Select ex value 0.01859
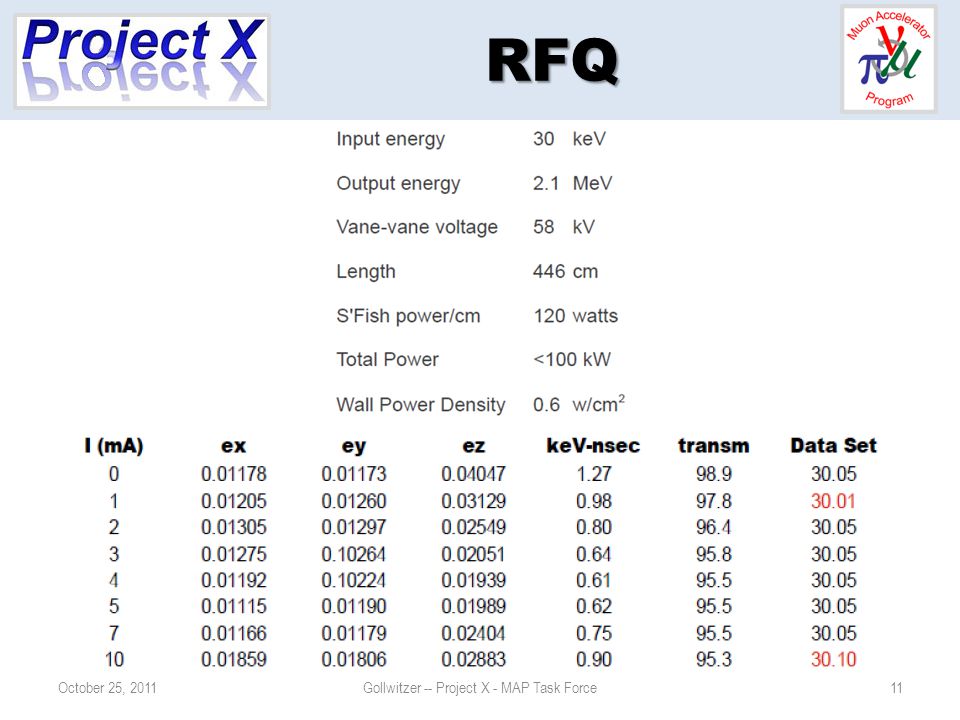The width and height of the screenshot is (960, 720). (x=234, y=660)
